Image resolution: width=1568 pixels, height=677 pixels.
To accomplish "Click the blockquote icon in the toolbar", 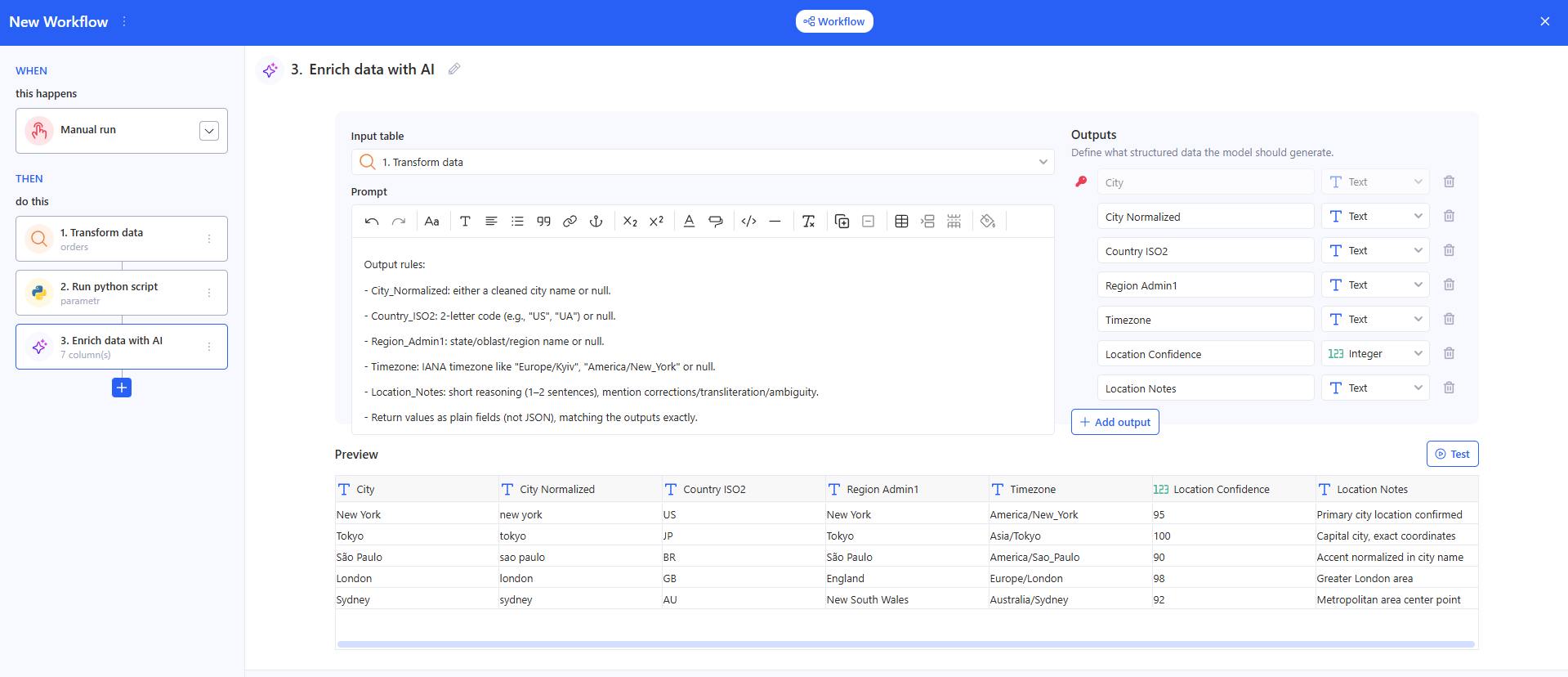I will (x=544, y=222).
